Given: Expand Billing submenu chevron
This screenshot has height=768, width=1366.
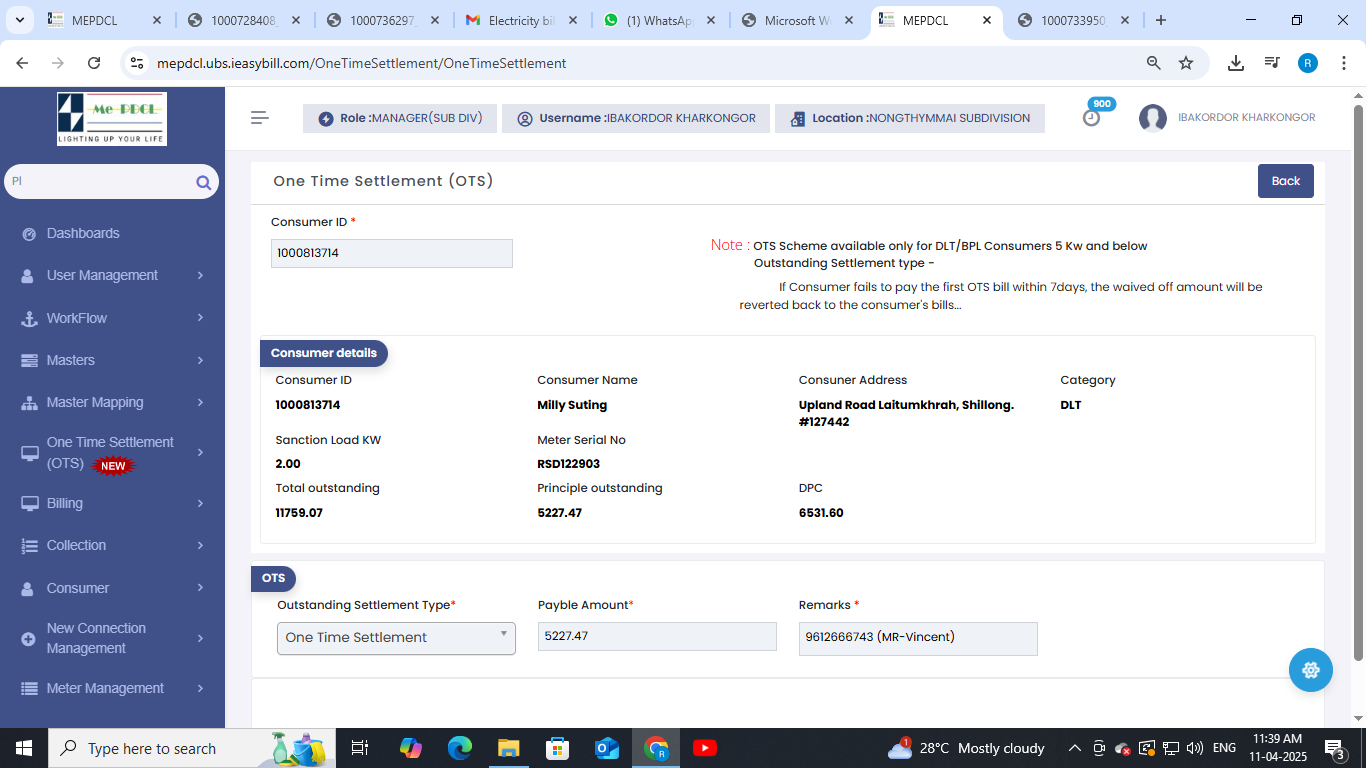Looking at the screenshot, I should (x=200, y=503).
